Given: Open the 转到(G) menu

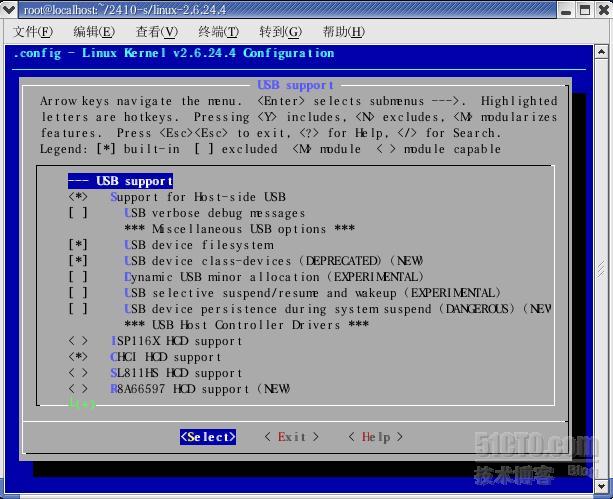Looking at the screenshot, I should pyautogui.click(x=281, y=31).
